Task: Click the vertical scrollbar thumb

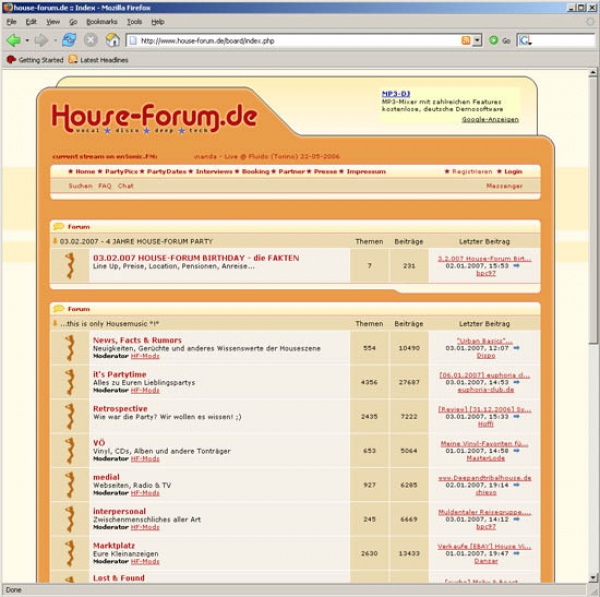Action: pyautogui.click(x=593, y=210)
